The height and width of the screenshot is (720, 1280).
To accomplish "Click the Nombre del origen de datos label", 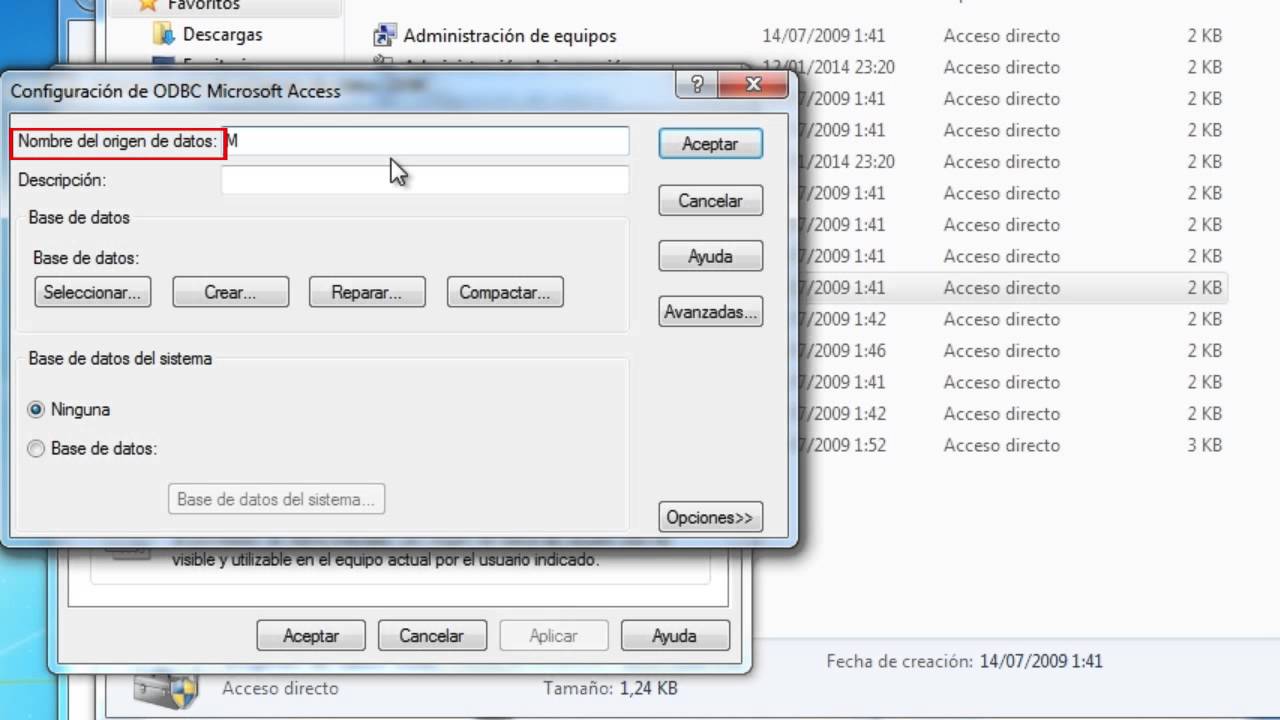I will (117, 141).
